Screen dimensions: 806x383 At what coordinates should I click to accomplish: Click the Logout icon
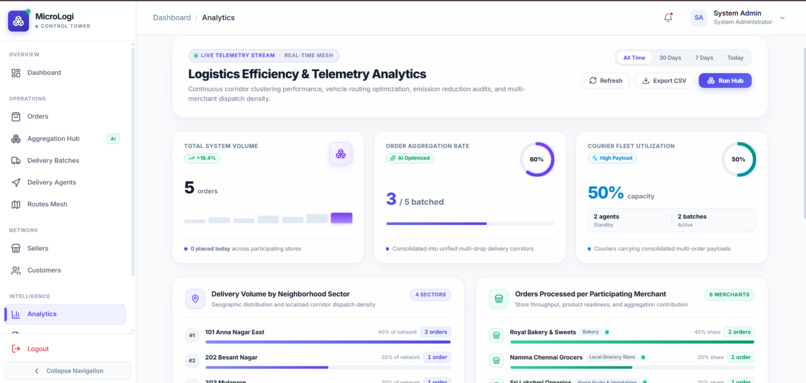coord(16,349)
